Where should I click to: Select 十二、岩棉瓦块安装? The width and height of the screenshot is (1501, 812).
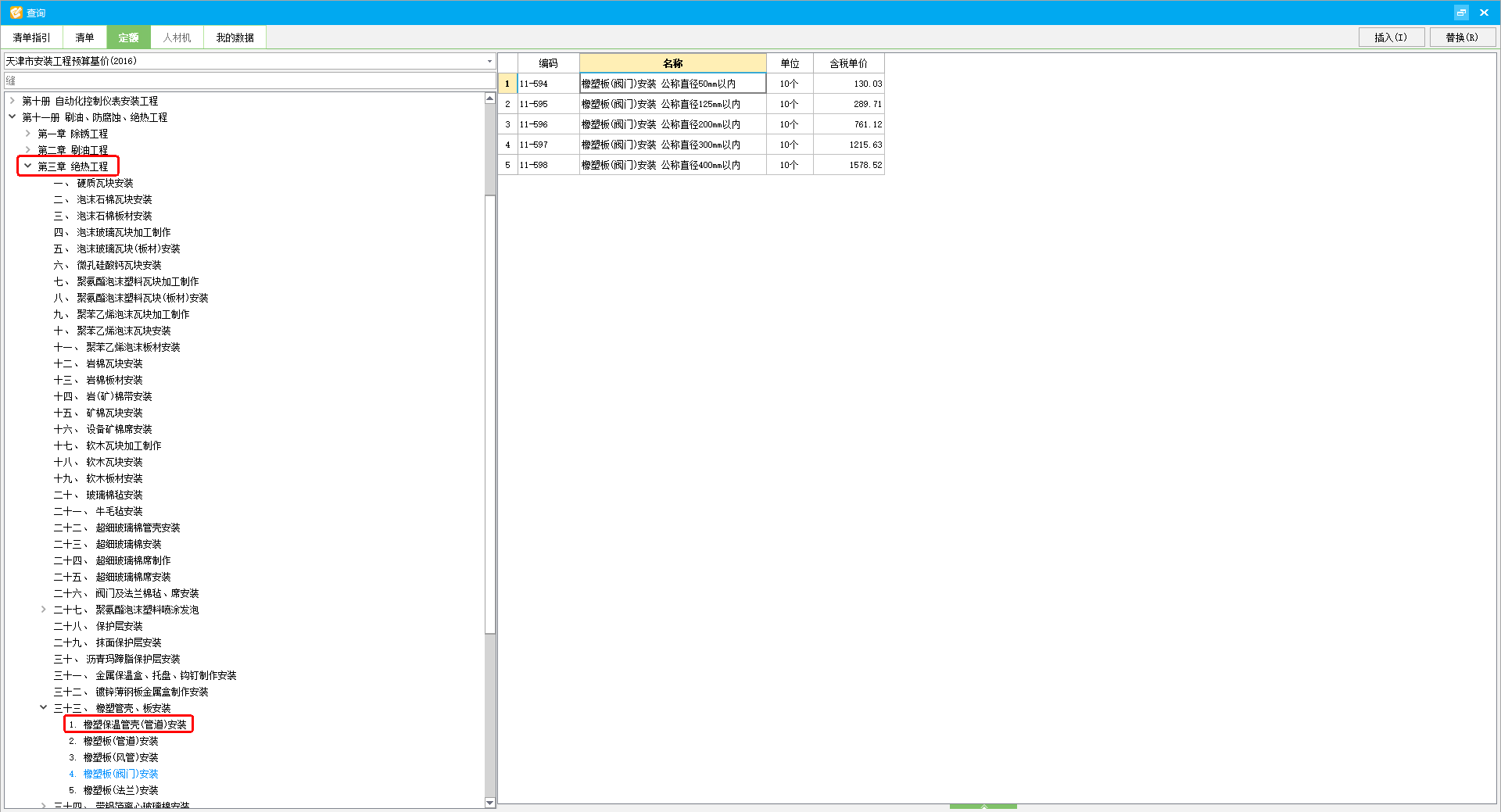tap(99, 363)
